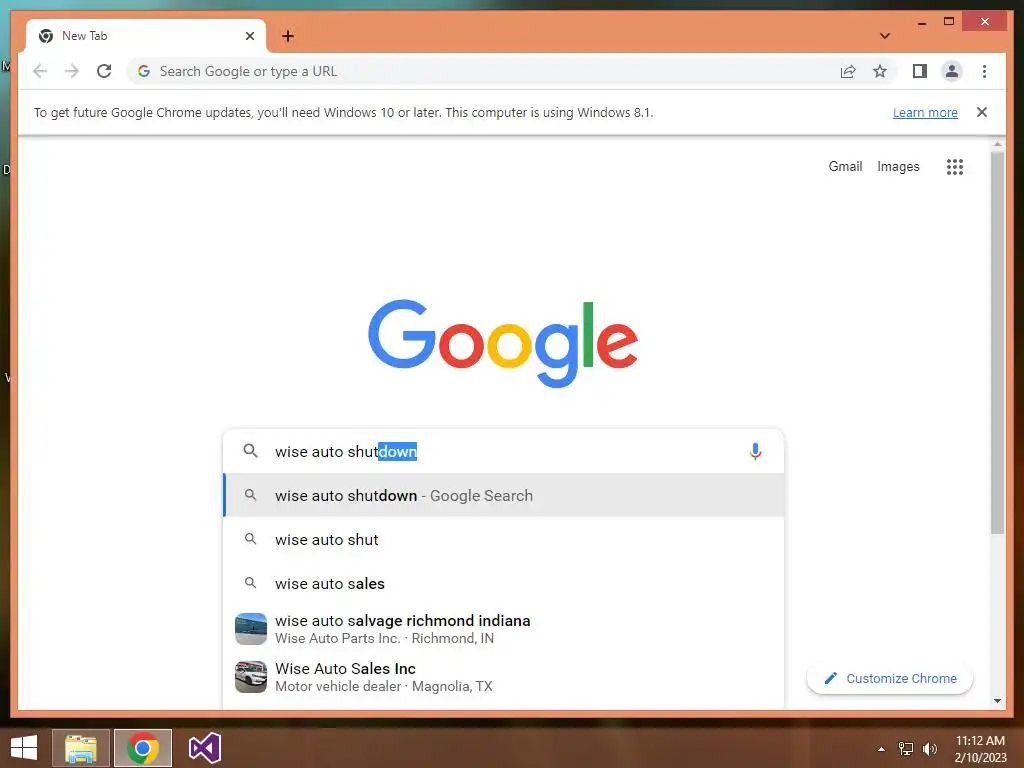Click the Google logo
This screenshot has width=1024, height=768.
pos(503,343)
